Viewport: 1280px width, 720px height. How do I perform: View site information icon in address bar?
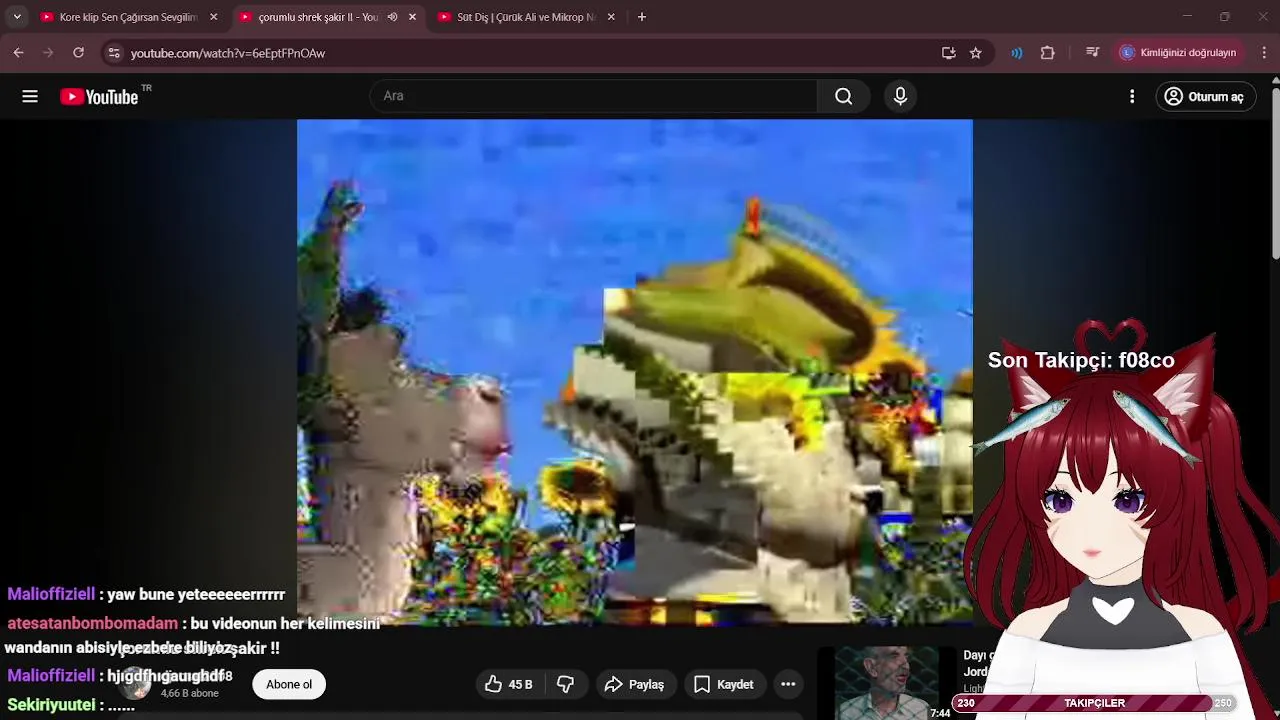coord(114,53)
